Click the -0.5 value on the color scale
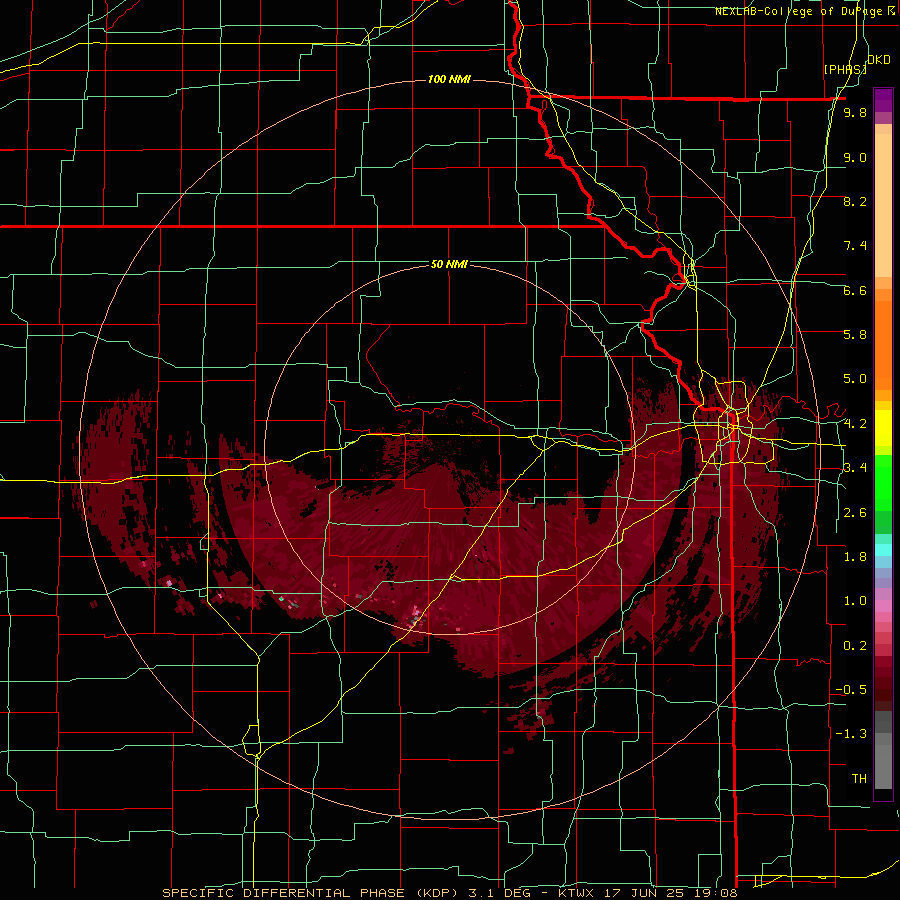Viewport: 900px width, 900px height. point(851,689)
